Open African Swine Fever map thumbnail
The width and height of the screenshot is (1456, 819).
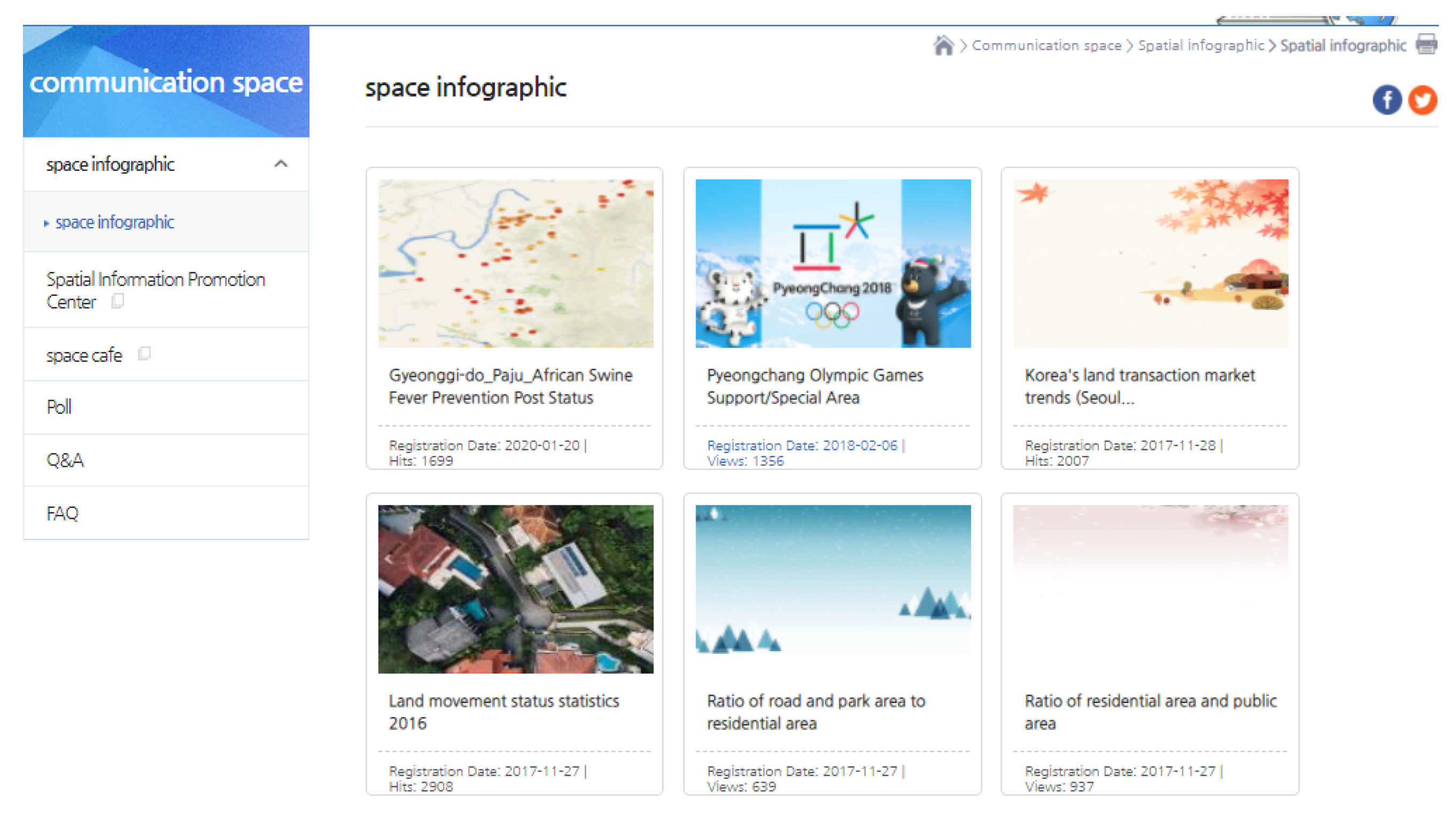tap(515, 263)
